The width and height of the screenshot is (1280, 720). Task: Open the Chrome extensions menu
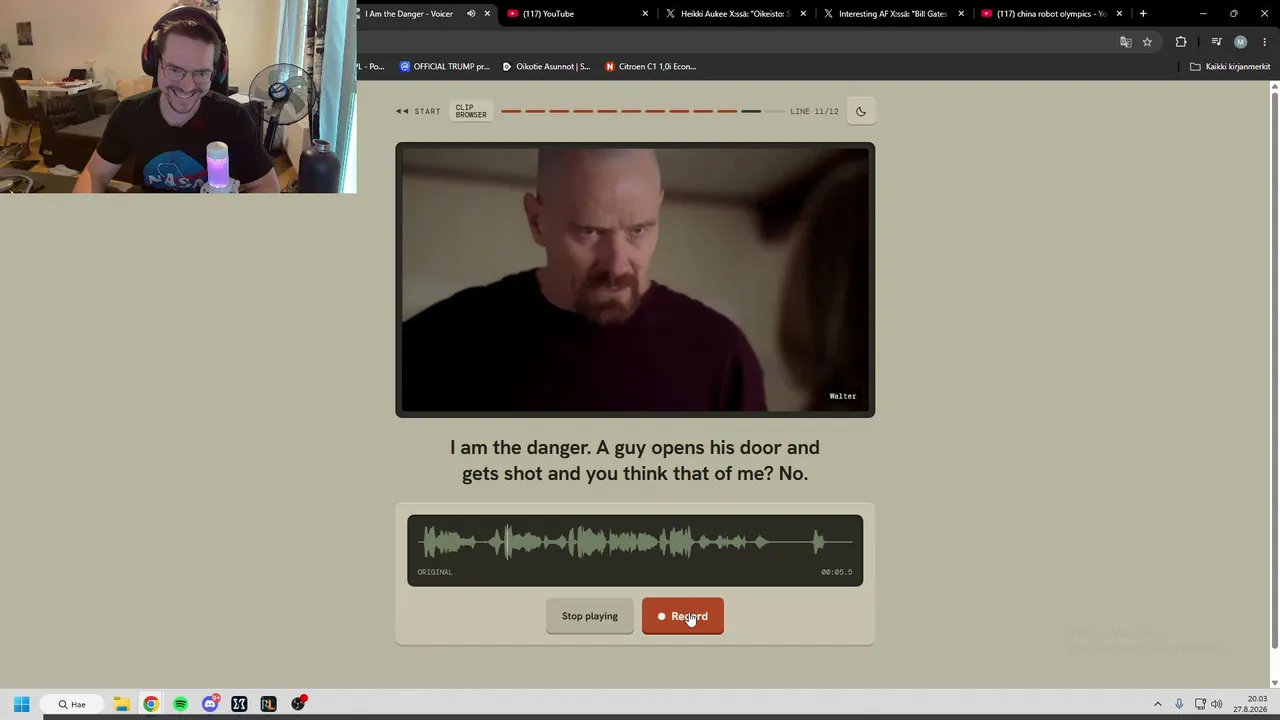click(x=1181, y=42)
